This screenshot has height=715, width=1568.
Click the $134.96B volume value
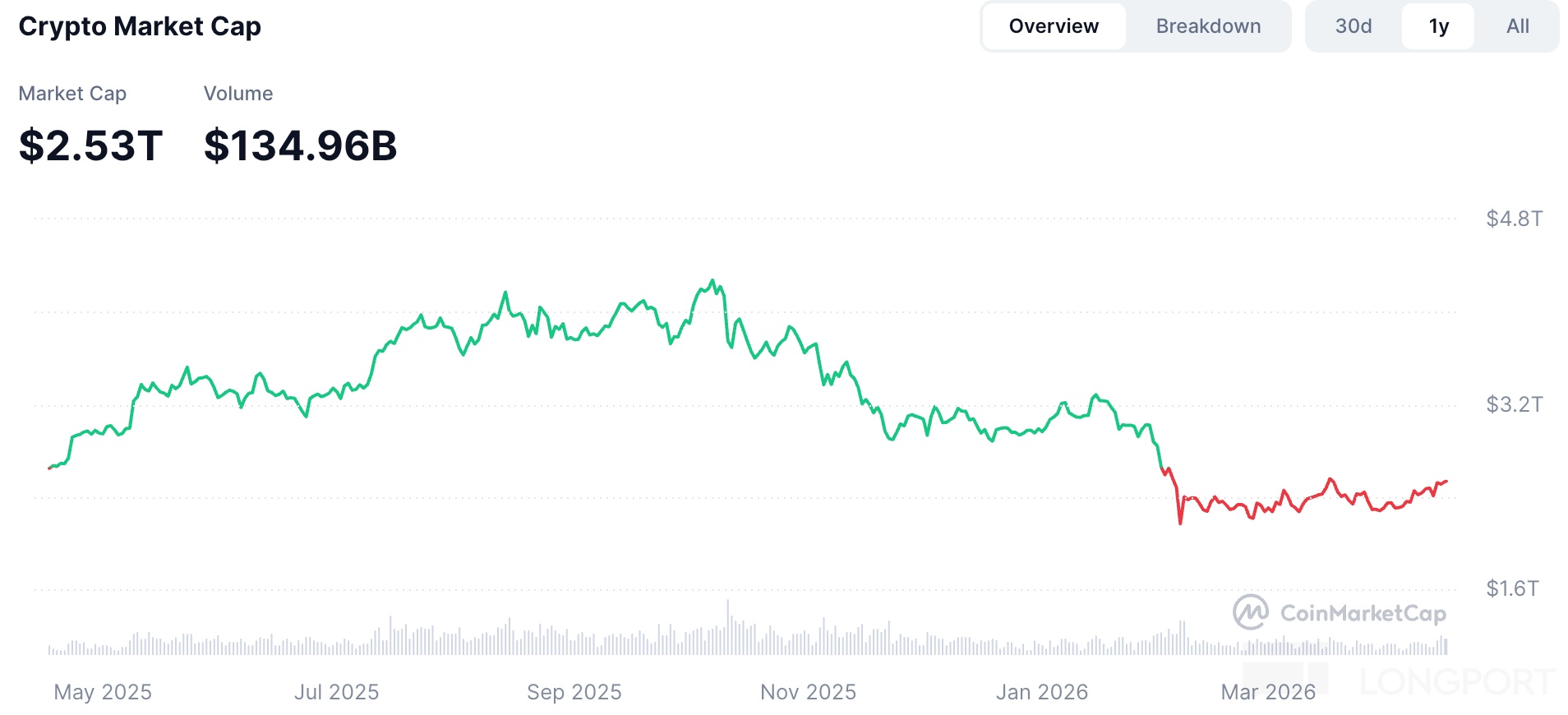[300, 145]
